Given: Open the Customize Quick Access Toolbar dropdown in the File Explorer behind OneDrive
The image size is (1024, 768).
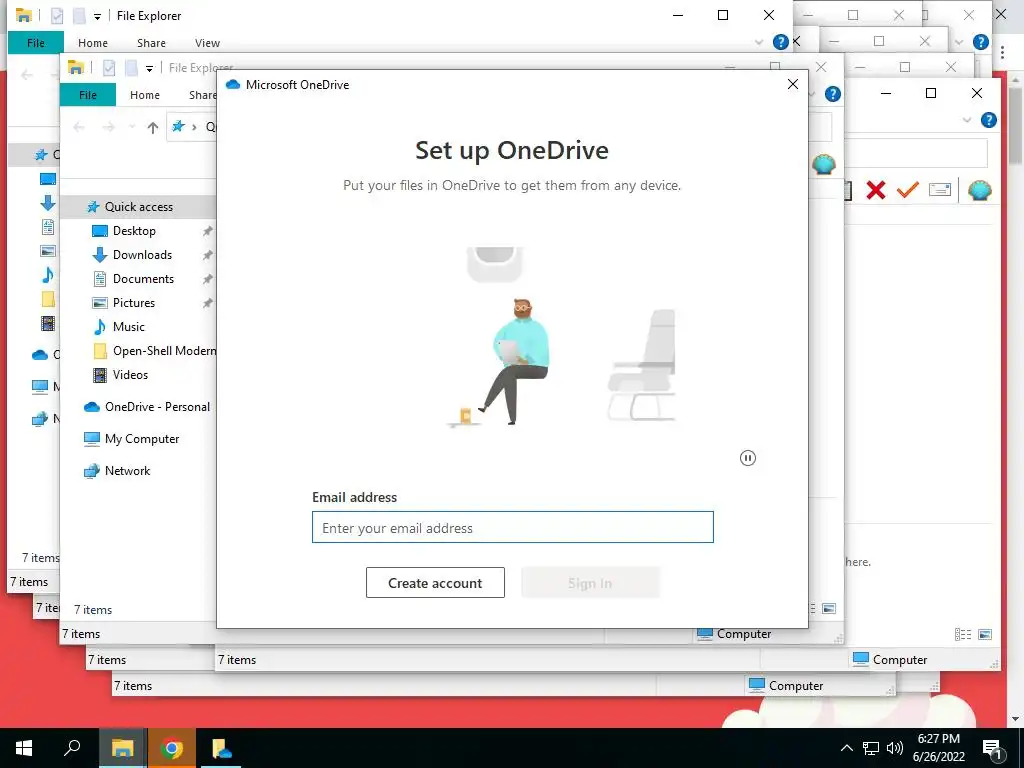Looking at the screenshot, I should (x=149, y=69).
